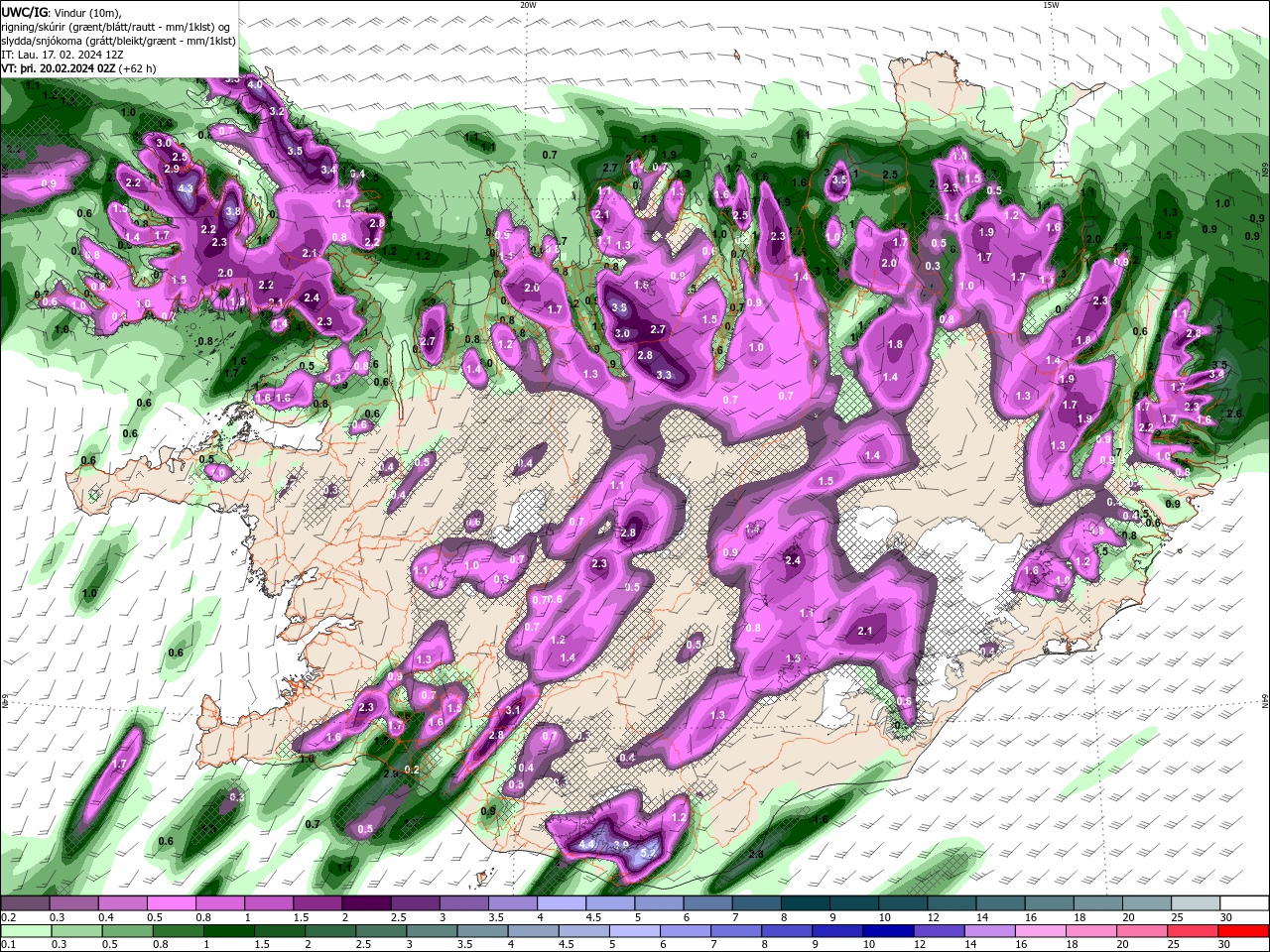1270x952 pixels.
Task: Click the '3.3' snowfall value on the map
Action: click(664, 375)
